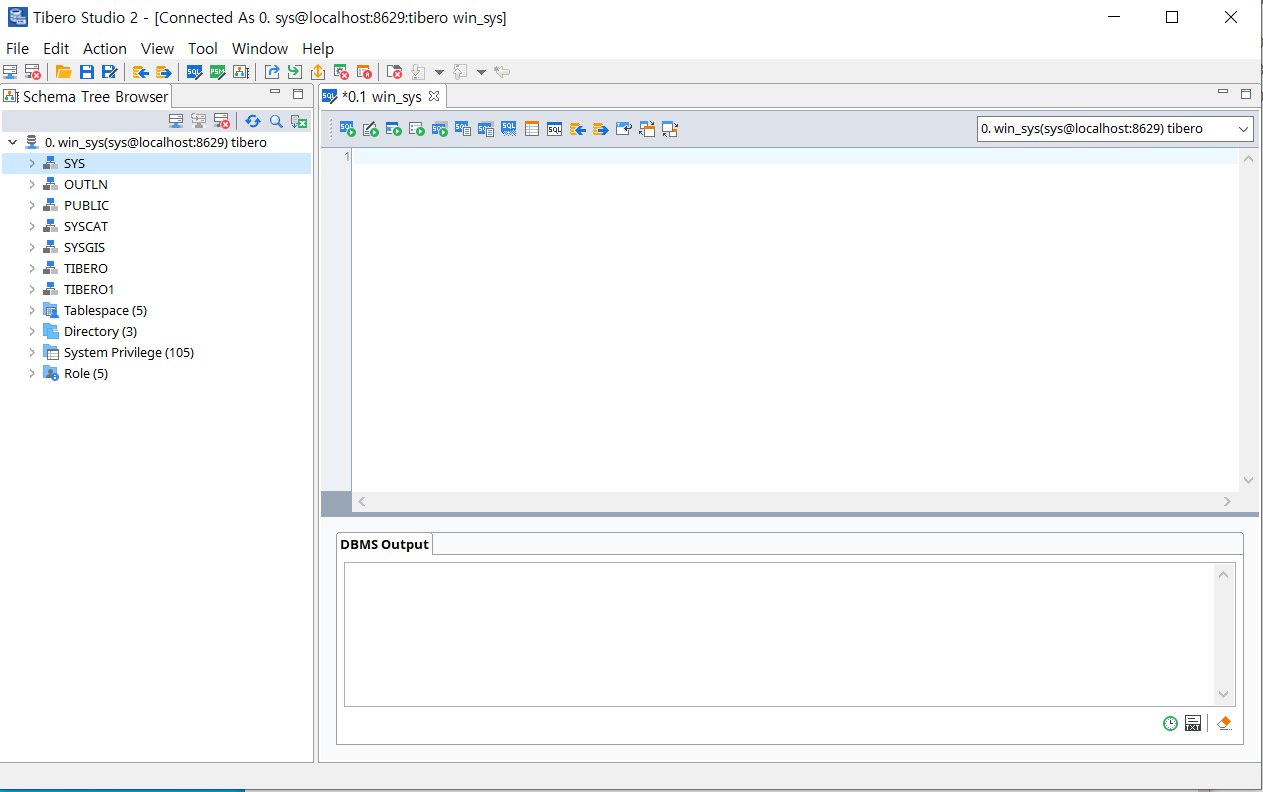Viewport: 1263px width, 792px height.
Task: Close the *0.1 win_sys editor tab
Action: point(434,97)
